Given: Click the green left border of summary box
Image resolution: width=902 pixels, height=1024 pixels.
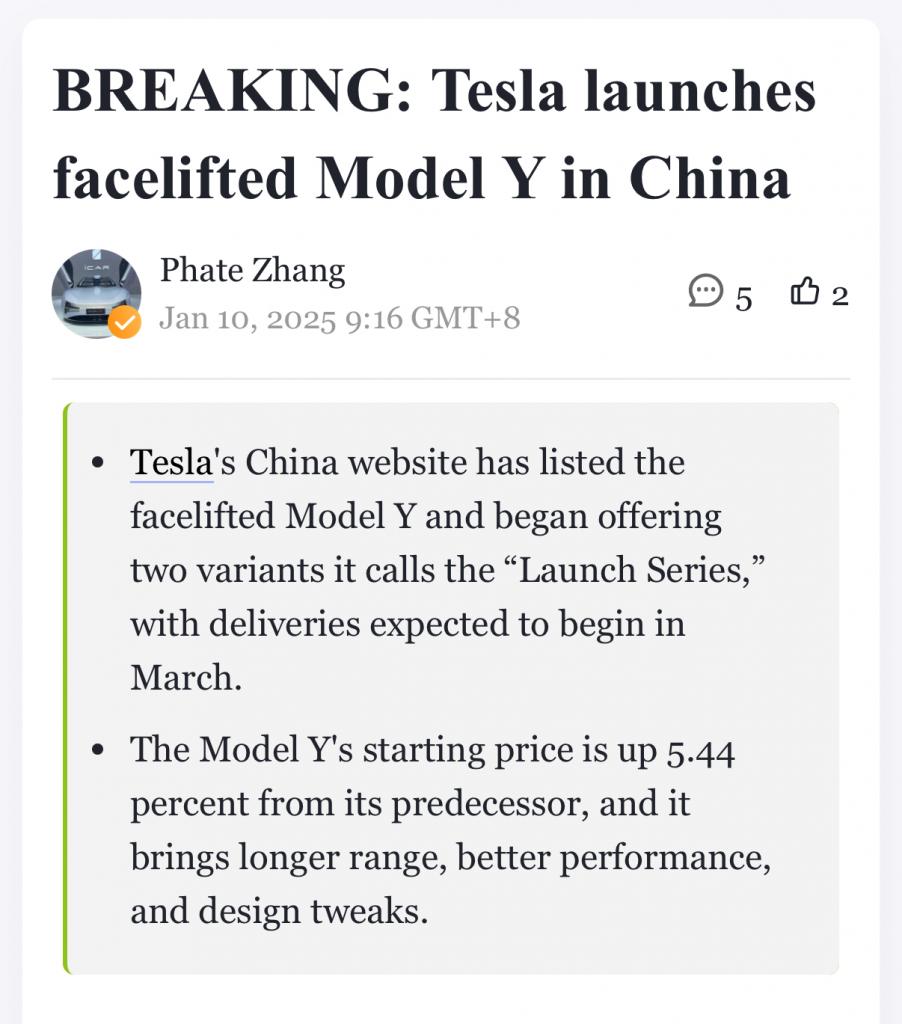Looking at the screenshot, I should [67, 688].
